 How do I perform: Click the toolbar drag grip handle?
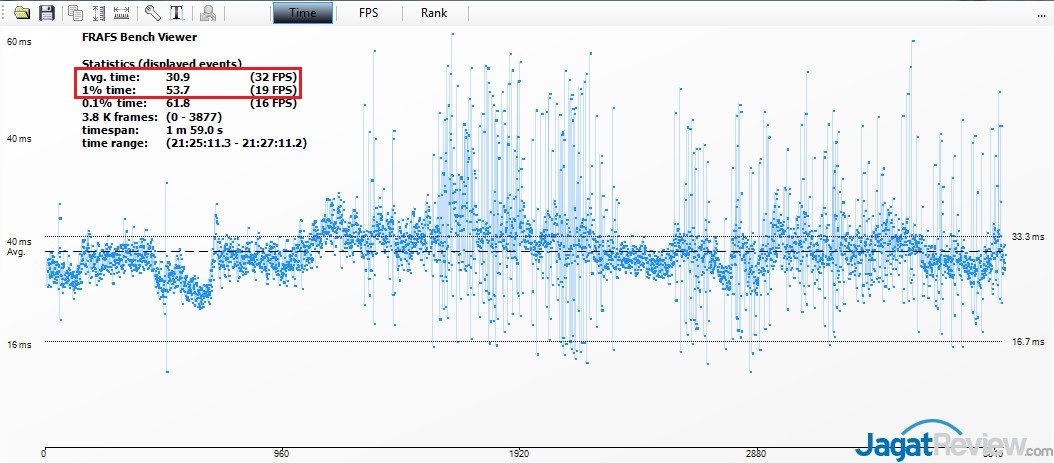[4, 13]
